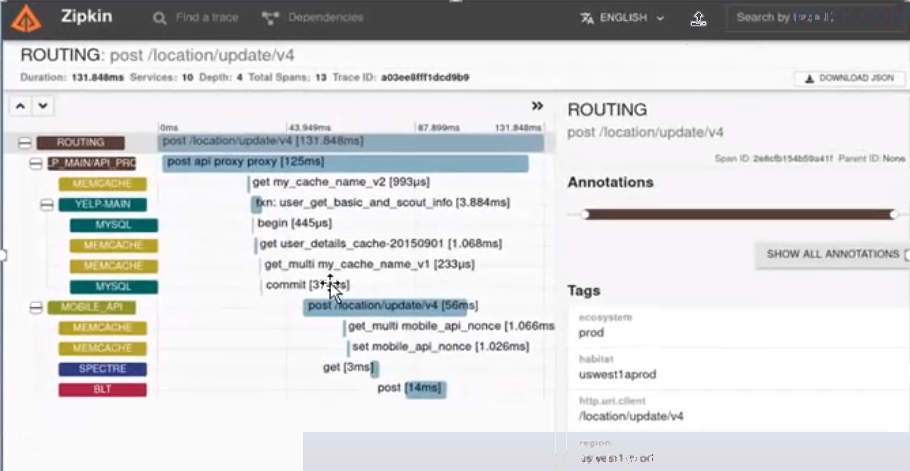910x471 pixels.
Task: Collapse the YELP-MAIN tree node
Action: [x=47, y=204]
